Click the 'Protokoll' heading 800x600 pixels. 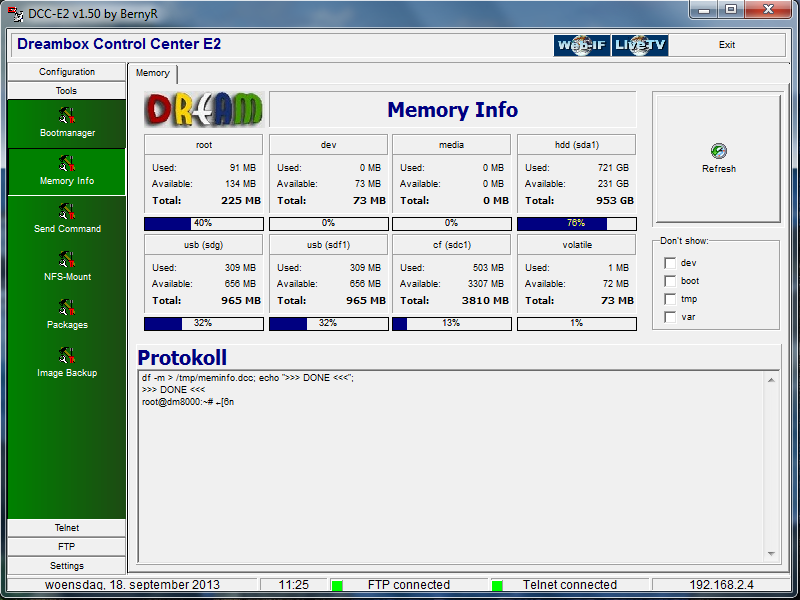[182, 358]
